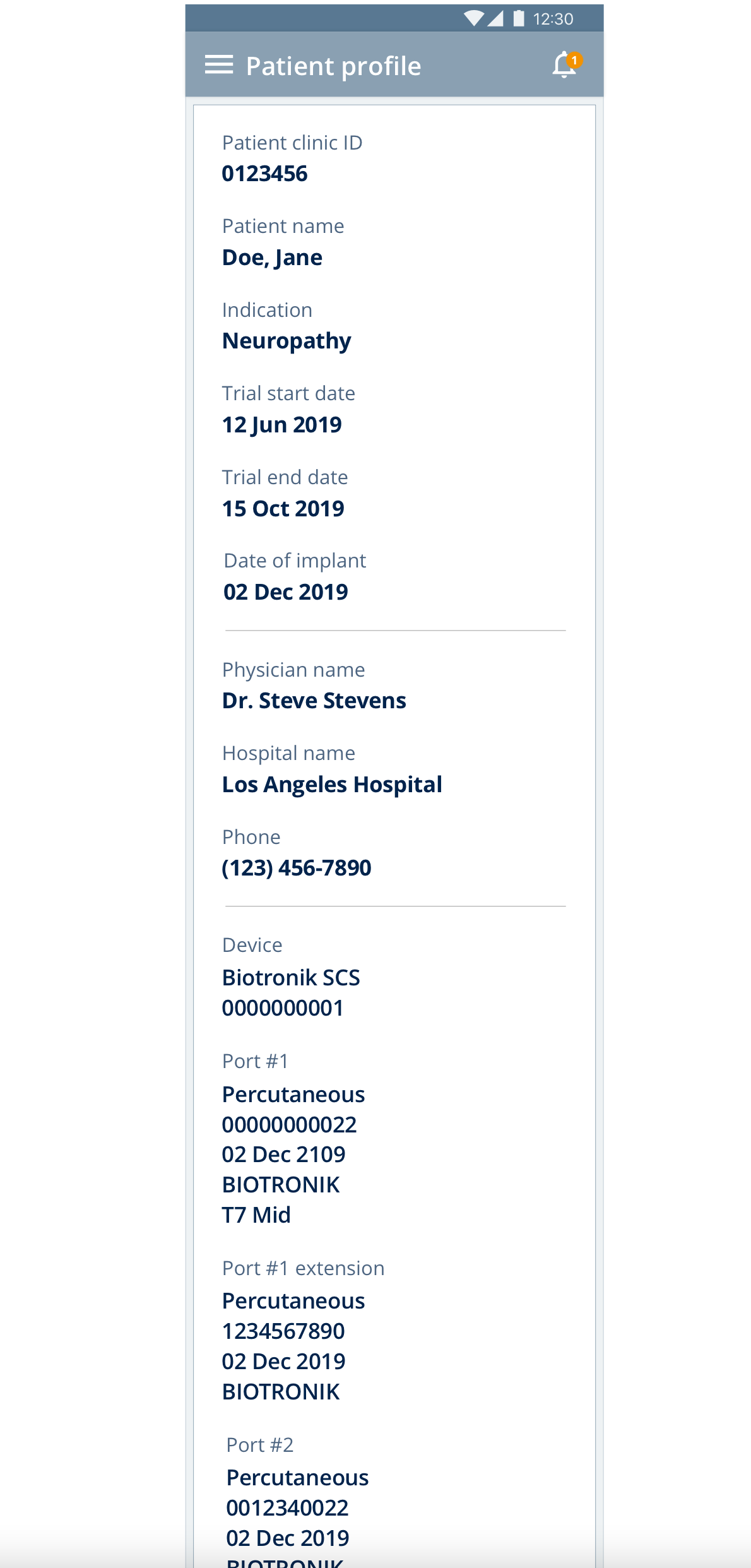The image size is (751, 1568).
Task: Tap trial end date 15 Oct 2019
Action: [283, 509]
